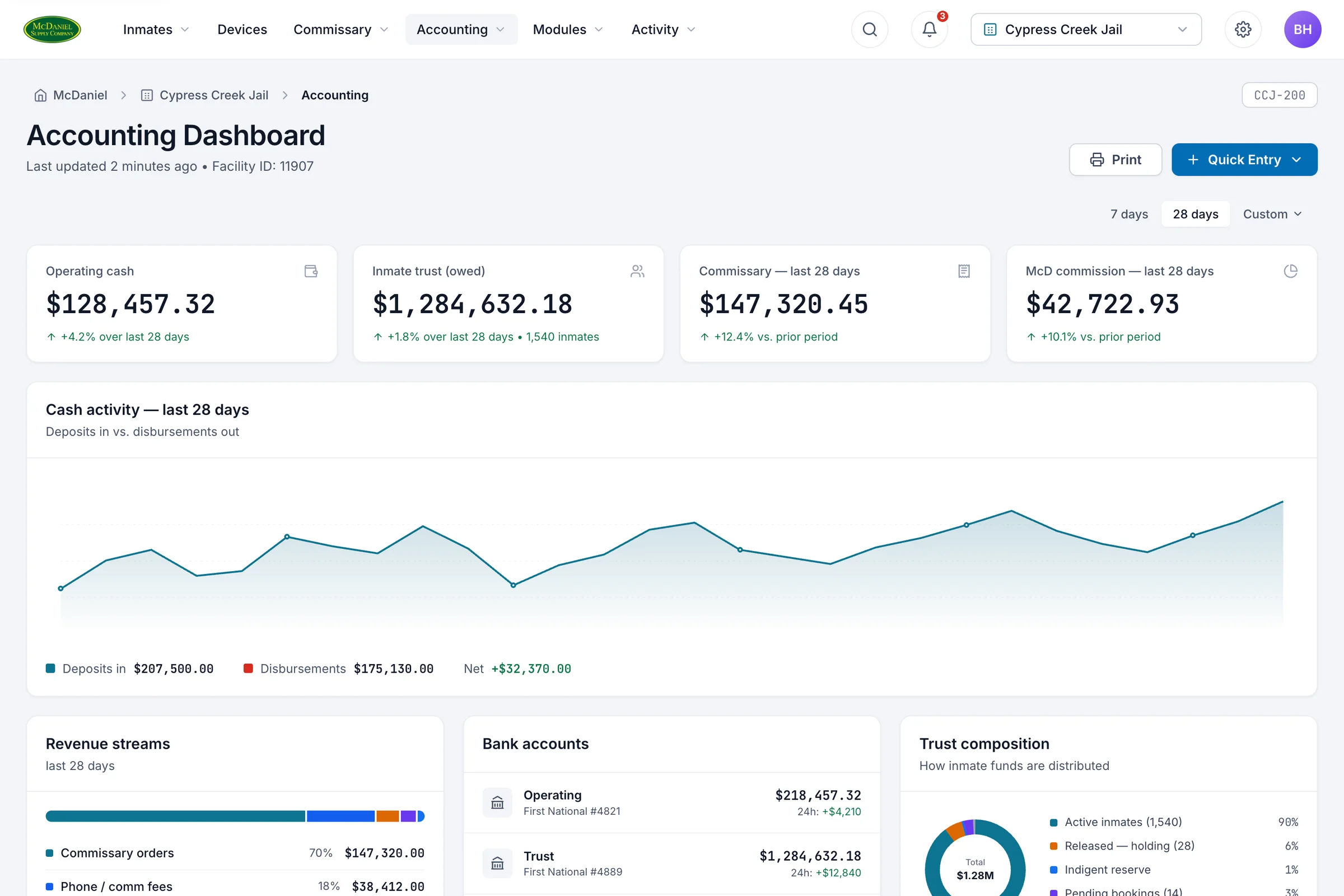The height and width of the screenshot is (896, 1344).
Task: Open the Cypress Creek Jail facility dropdown
Action: point(1086,30)
